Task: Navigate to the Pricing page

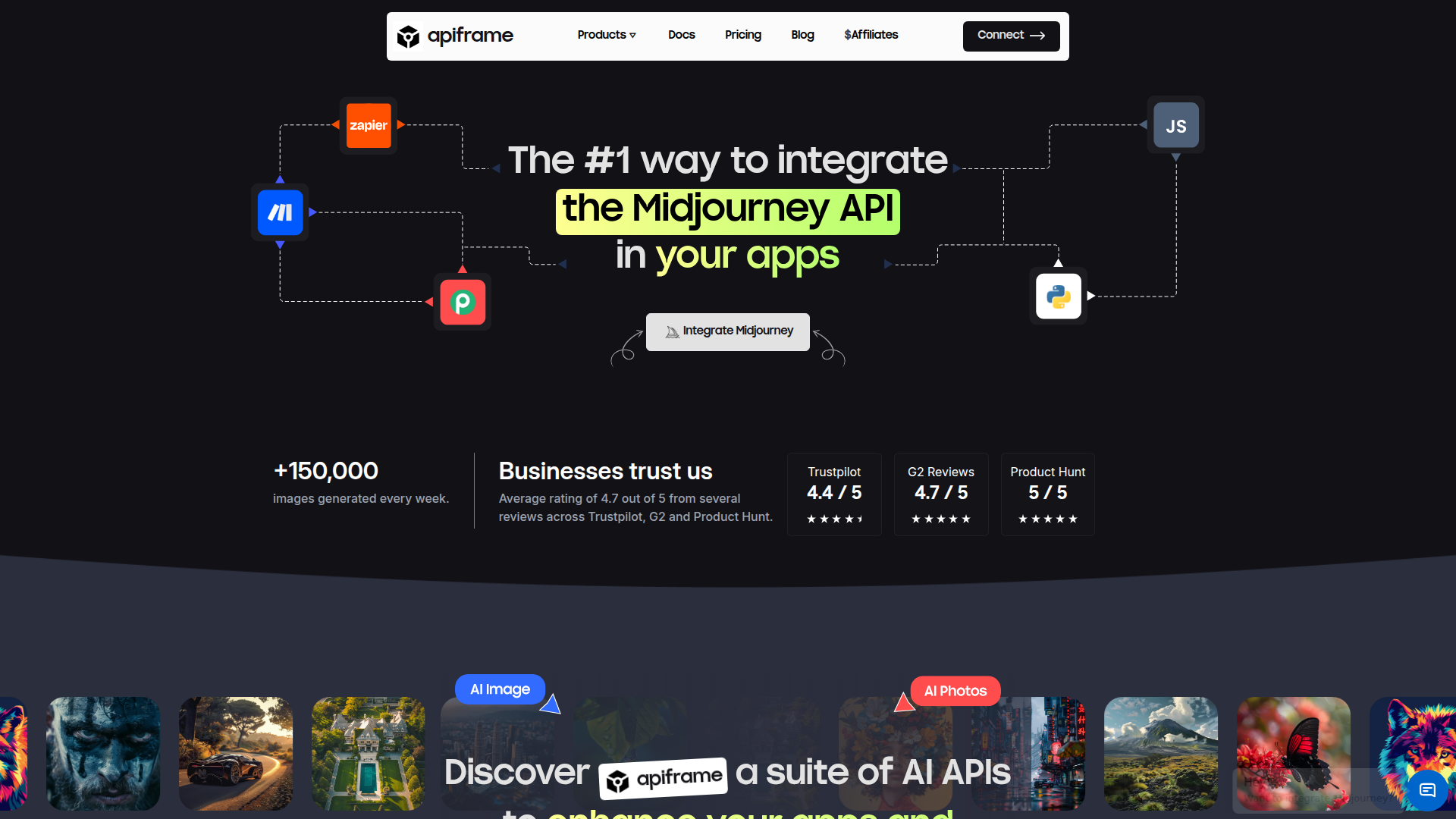Action: (742, 35)
